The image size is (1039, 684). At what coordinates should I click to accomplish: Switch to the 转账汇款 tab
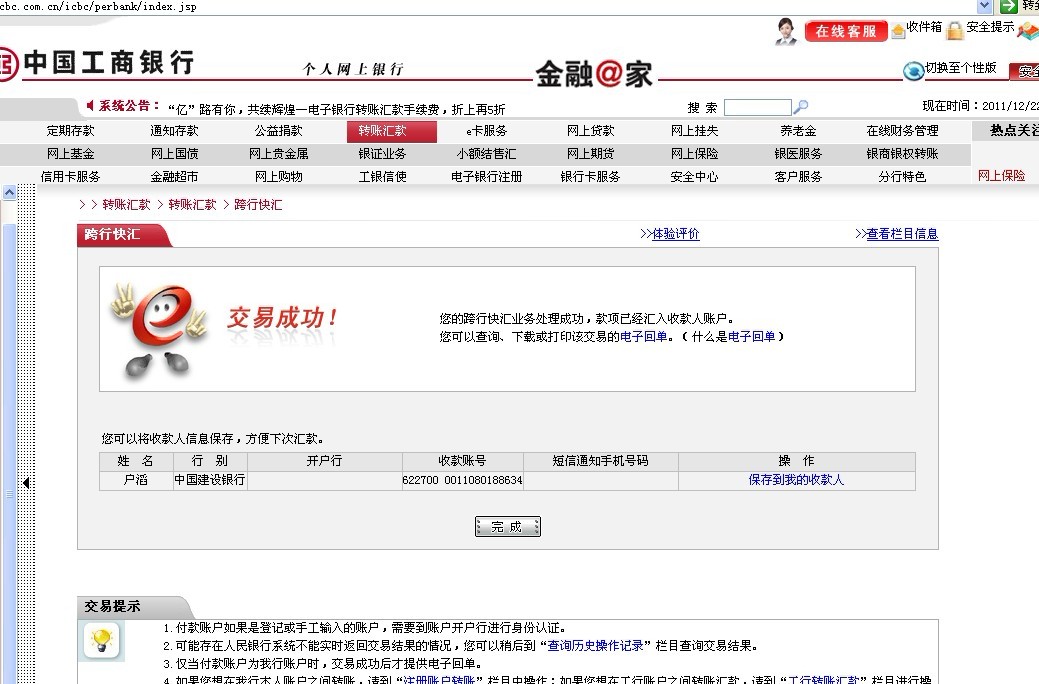(x=390, y=130)
